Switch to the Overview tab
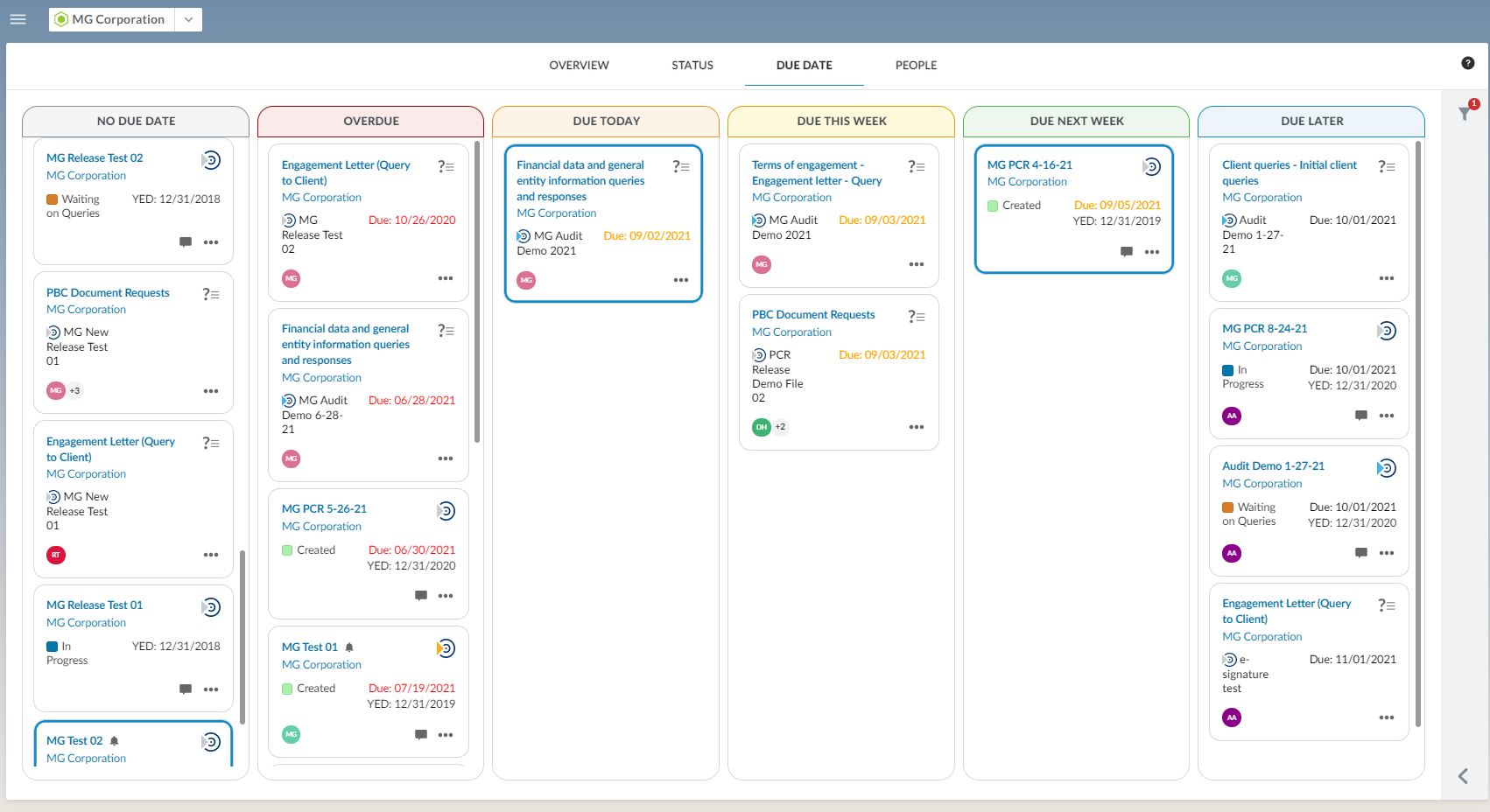Viewport: 1490px width, 812px height. (x=579, y=66)
